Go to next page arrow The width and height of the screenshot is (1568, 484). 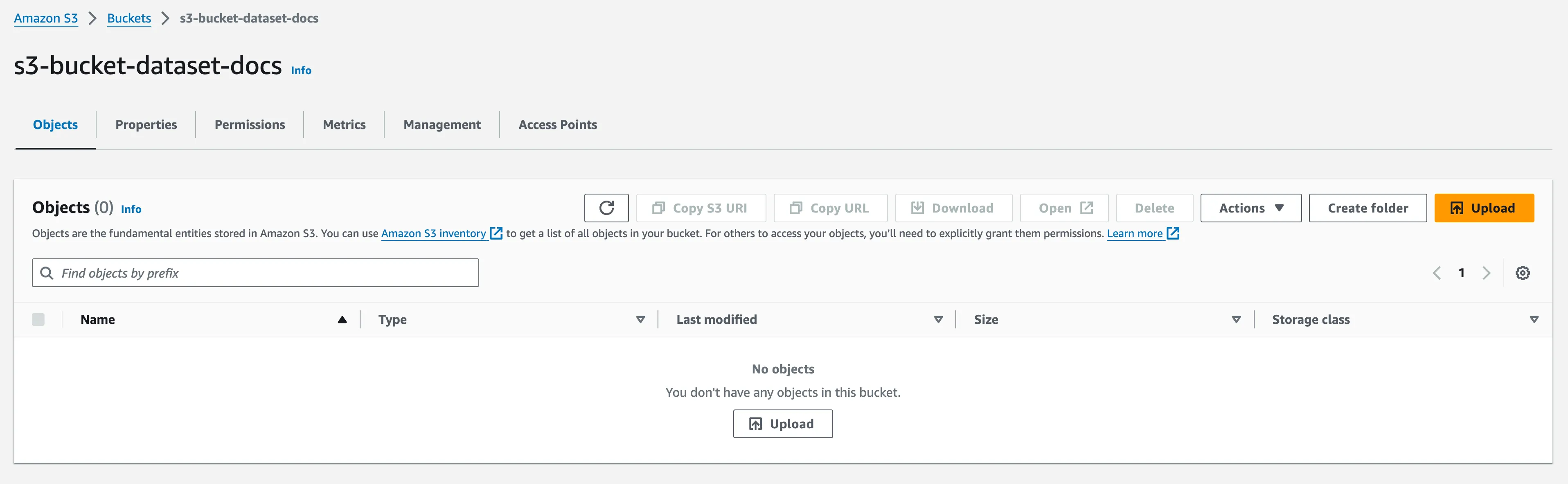(1487, 273)
